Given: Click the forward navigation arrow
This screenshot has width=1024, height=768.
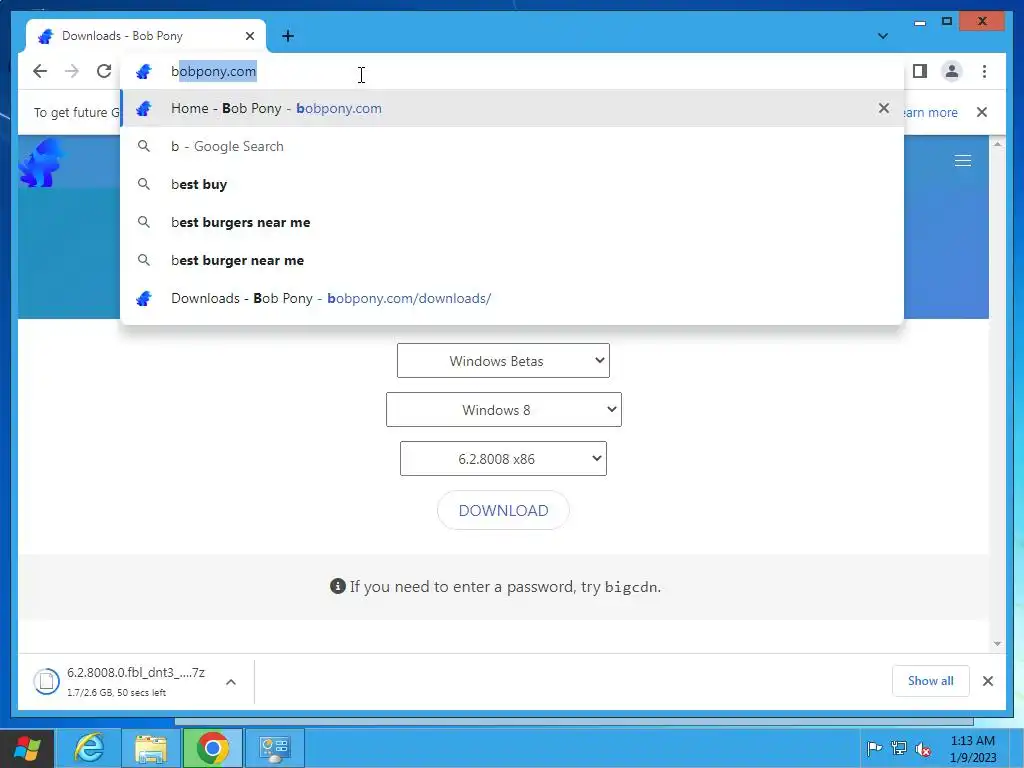Looking at the screenshot, I should pos(72,71).
